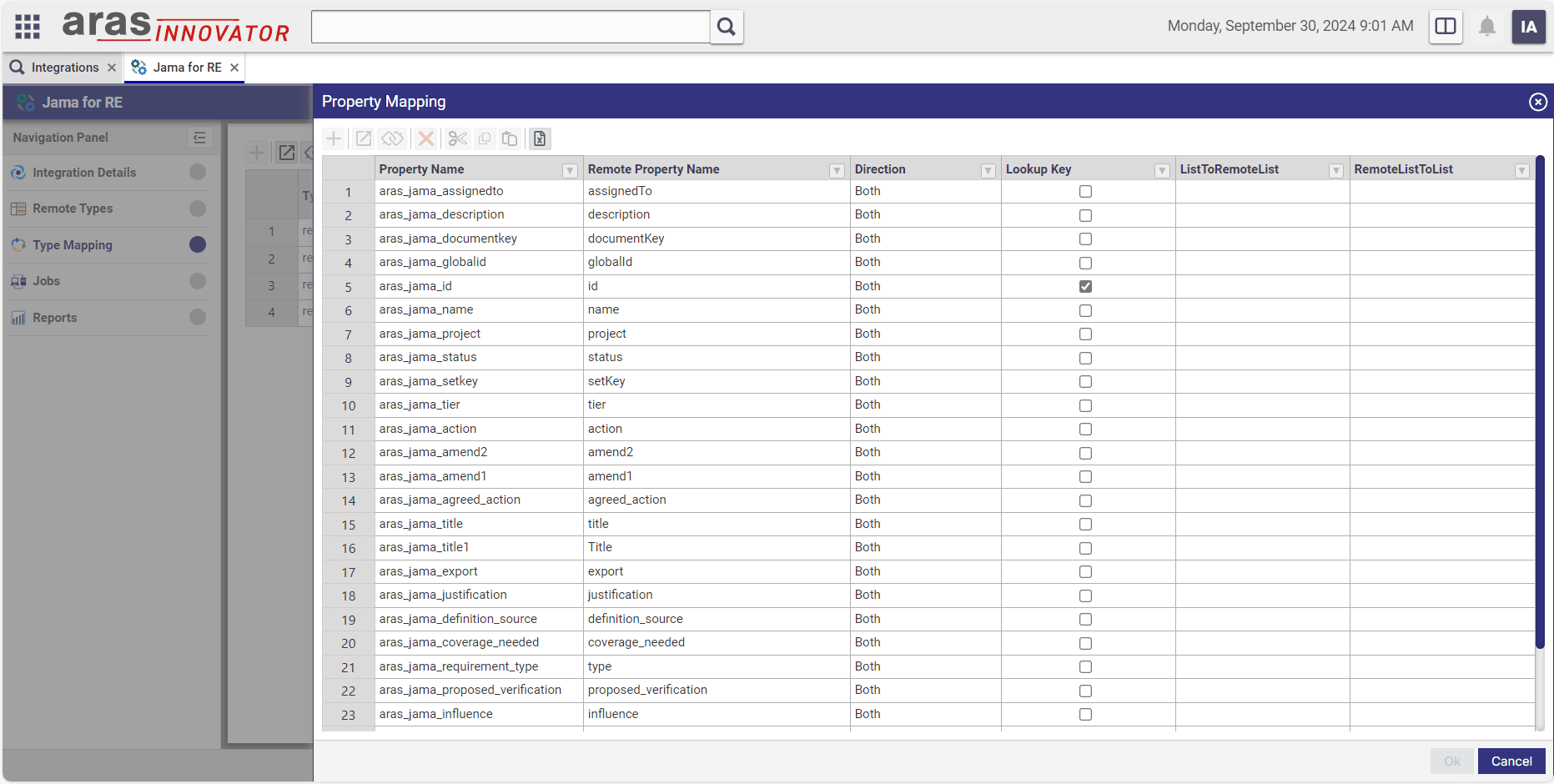Close the Integrations tab
Screen dimensions: 1554x784
tap(112, 68)
